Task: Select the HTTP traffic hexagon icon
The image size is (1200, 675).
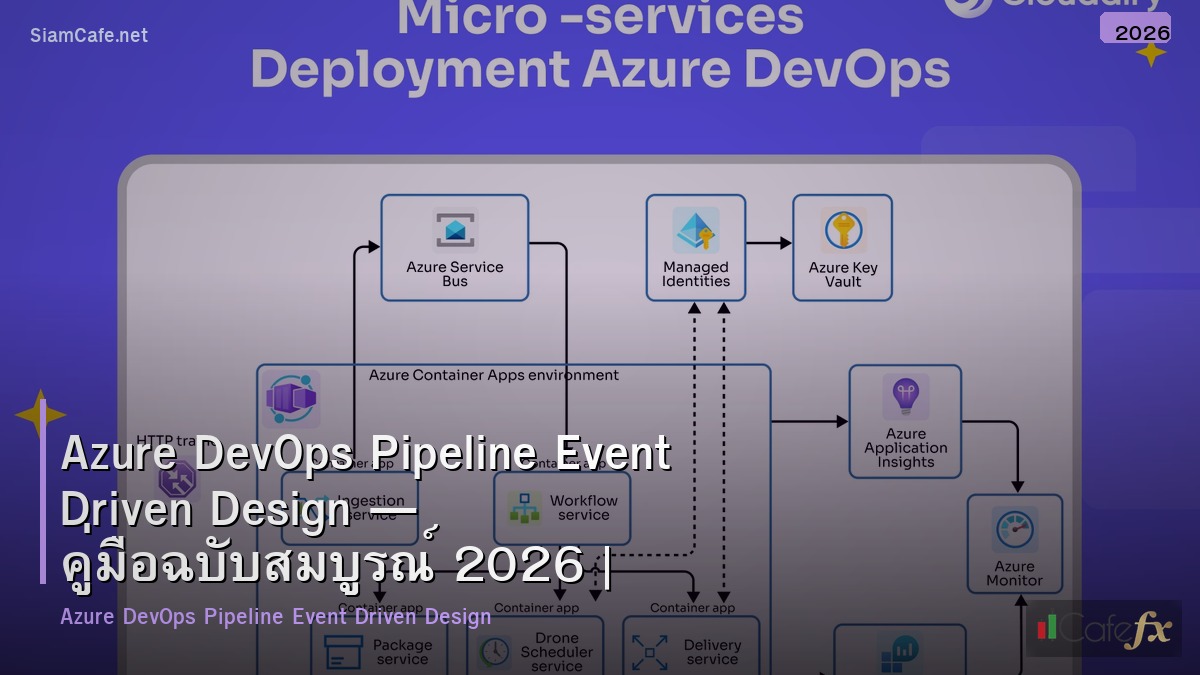Action: (180, 480)
